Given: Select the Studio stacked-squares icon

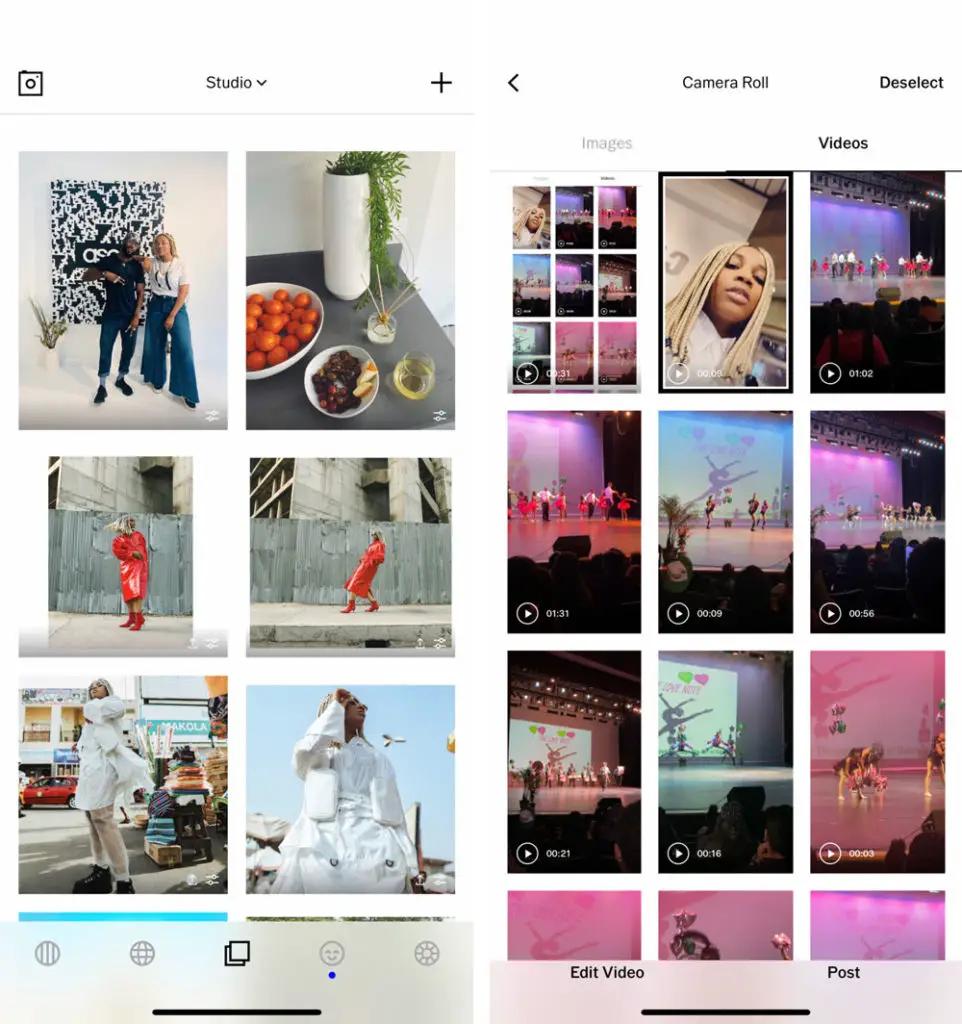Looking at the screenshot, I should [237, 954].
